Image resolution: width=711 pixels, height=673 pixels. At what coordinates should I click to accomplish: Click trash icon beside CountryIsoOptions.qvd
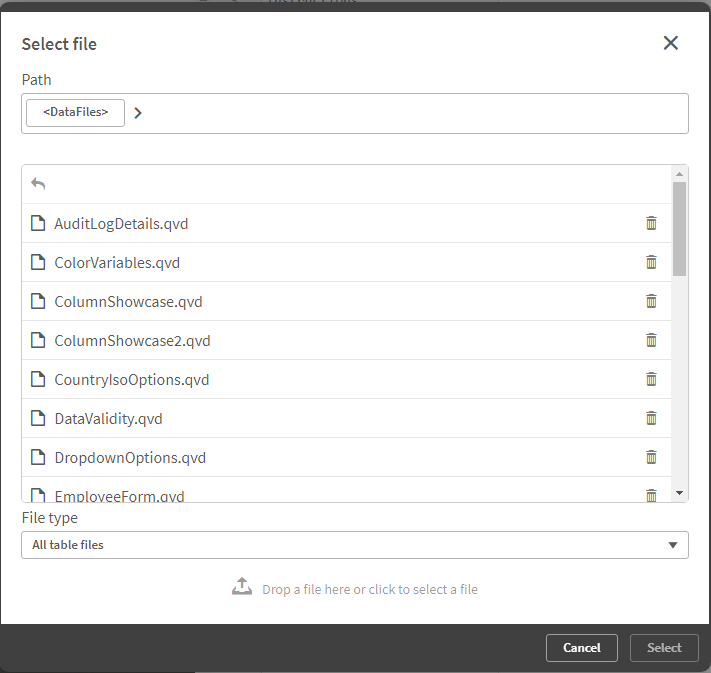[651, 379]
